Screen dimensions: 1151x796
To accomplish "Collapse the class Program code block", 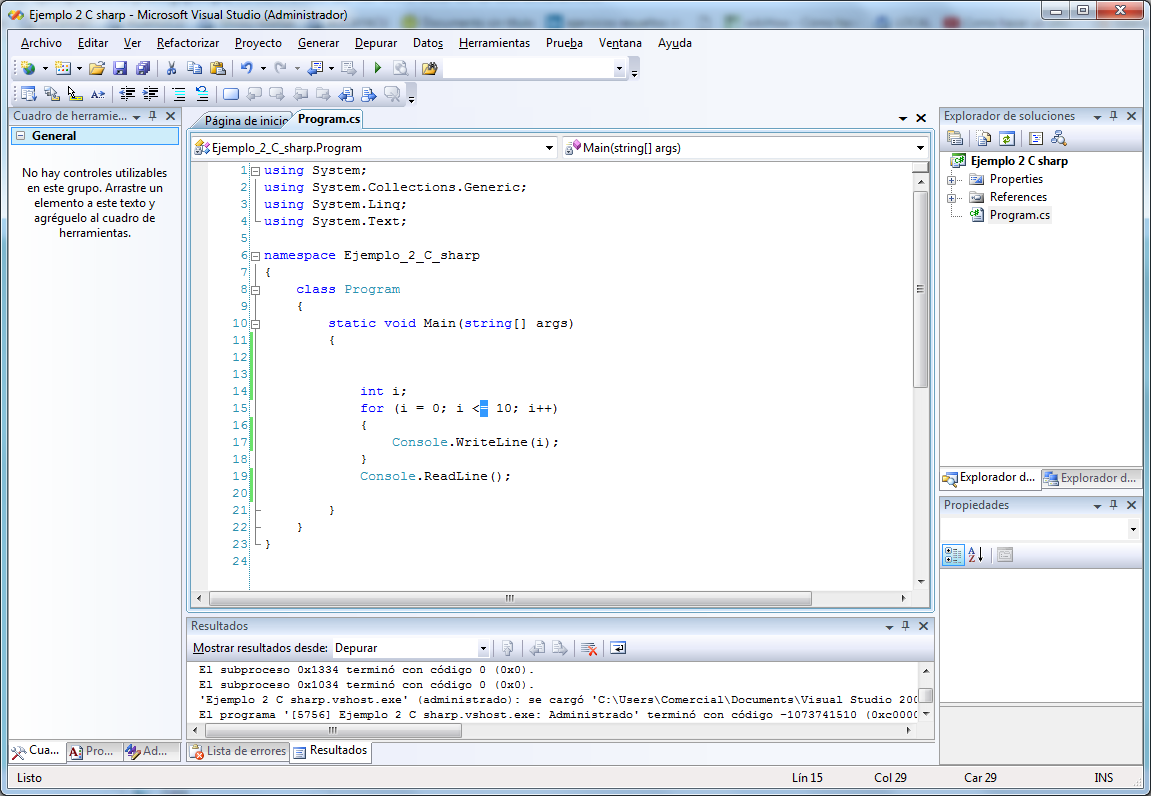I will pyautogui.click(x=255, y=290).
